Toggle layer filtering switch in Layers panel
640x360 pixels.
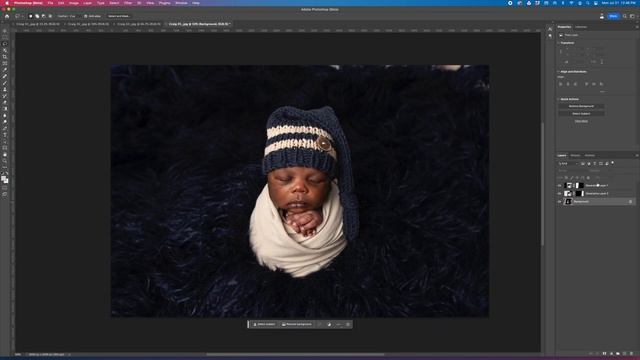(x=613, y=163)
